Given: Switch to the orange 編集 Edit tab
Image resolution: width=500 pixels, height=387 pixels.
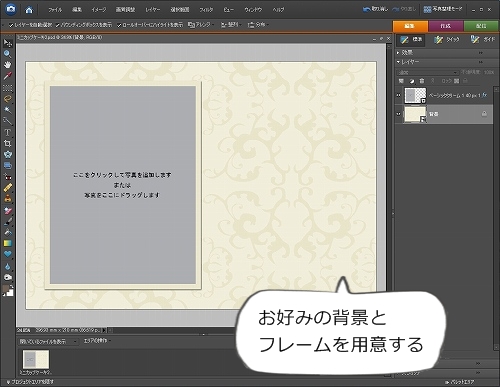Looking at the screenshot, I should pyautogui.click(x=410, y=26).
